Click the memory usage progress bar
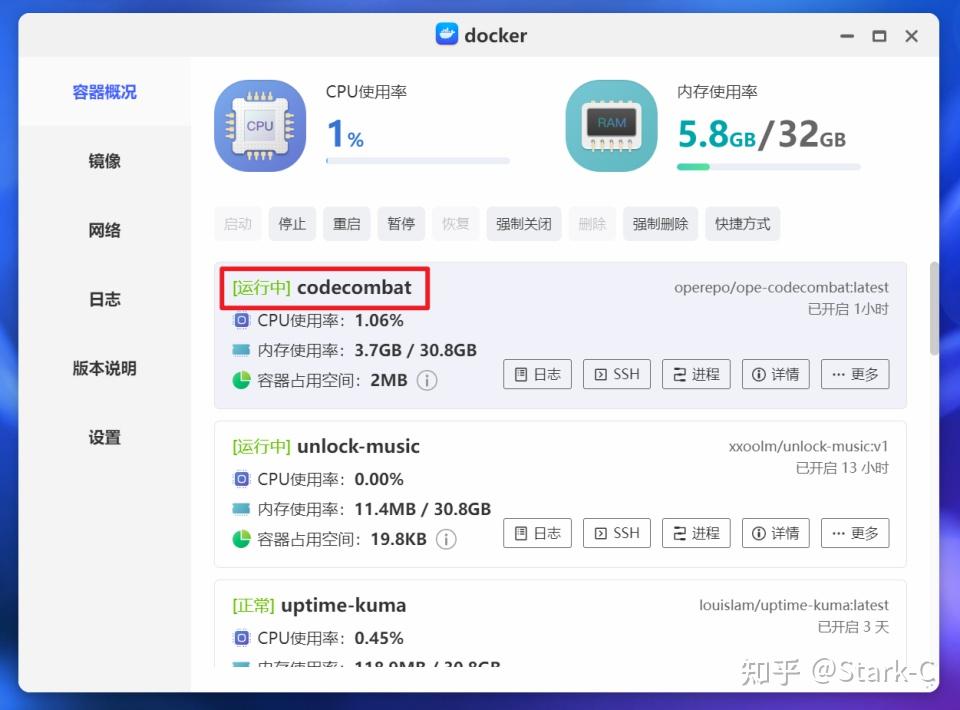The width and height of the screenshot is (960, 710). [770, 166]
